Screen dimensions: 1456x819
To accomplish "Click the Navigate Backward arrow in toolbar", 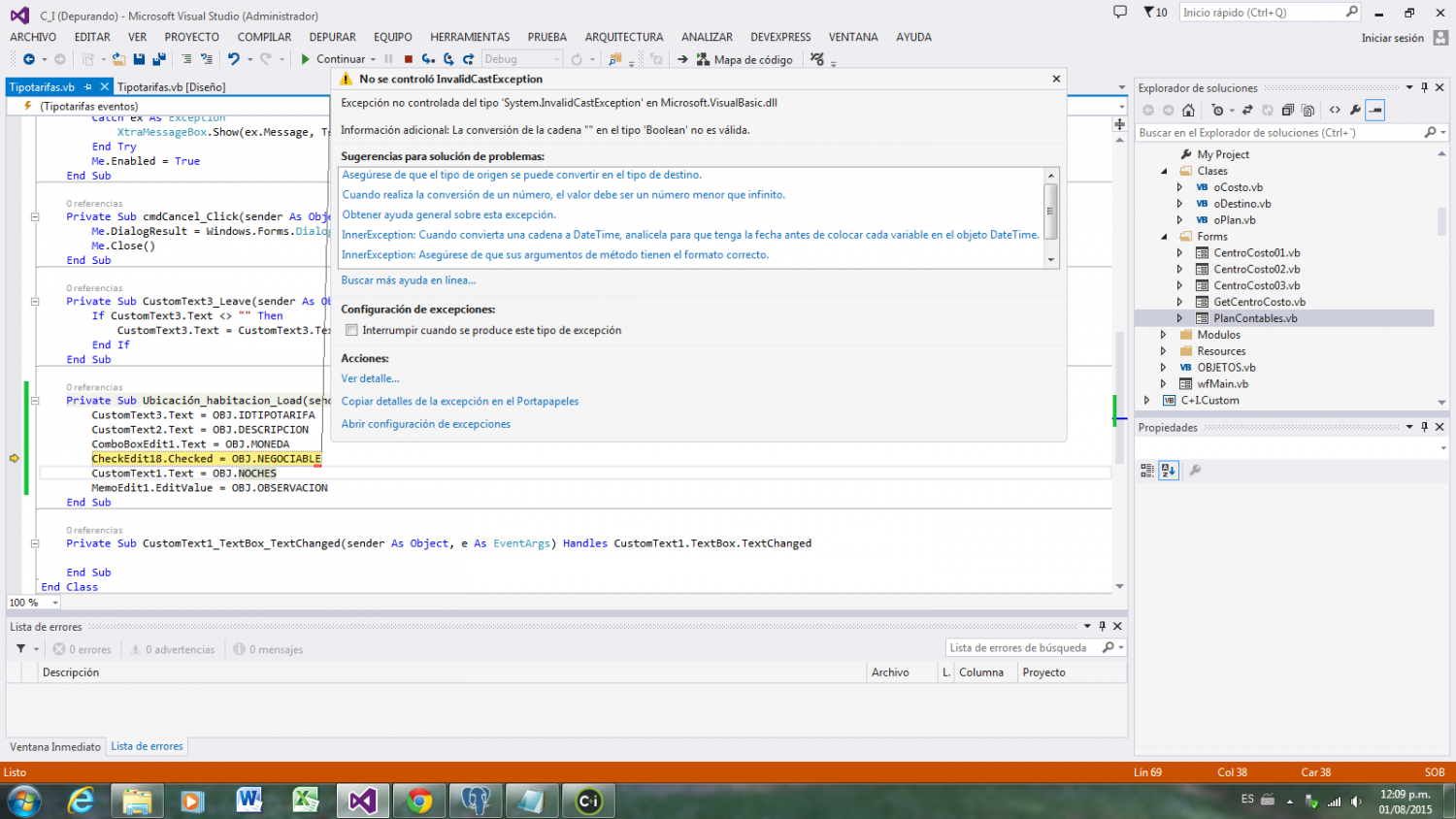I will click(x=28, y=59).
